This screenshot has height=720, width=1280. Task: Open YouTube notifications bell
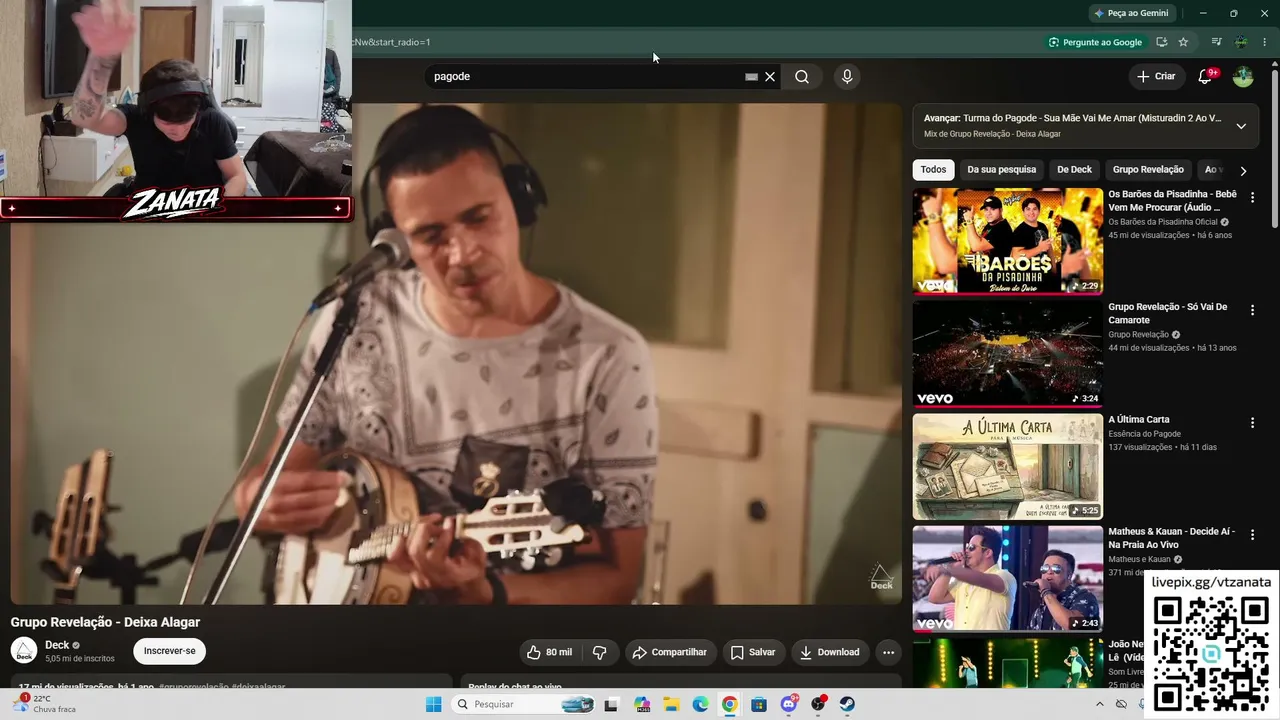coord(1205,77)
